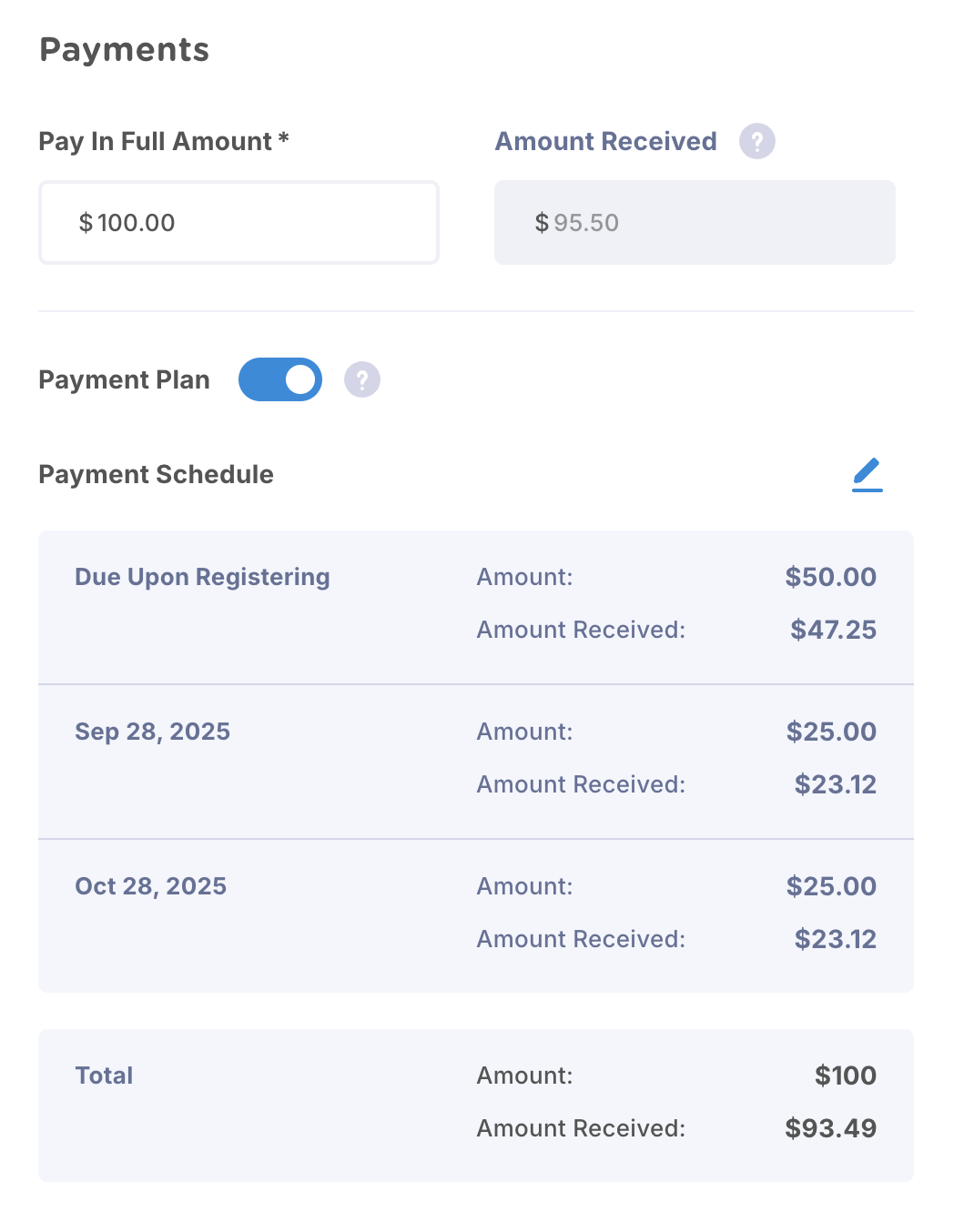The width and height of the screenshot is (974, 1232).
Task: Click the Total $93.49 amount received
Action: pos(831,1128)
